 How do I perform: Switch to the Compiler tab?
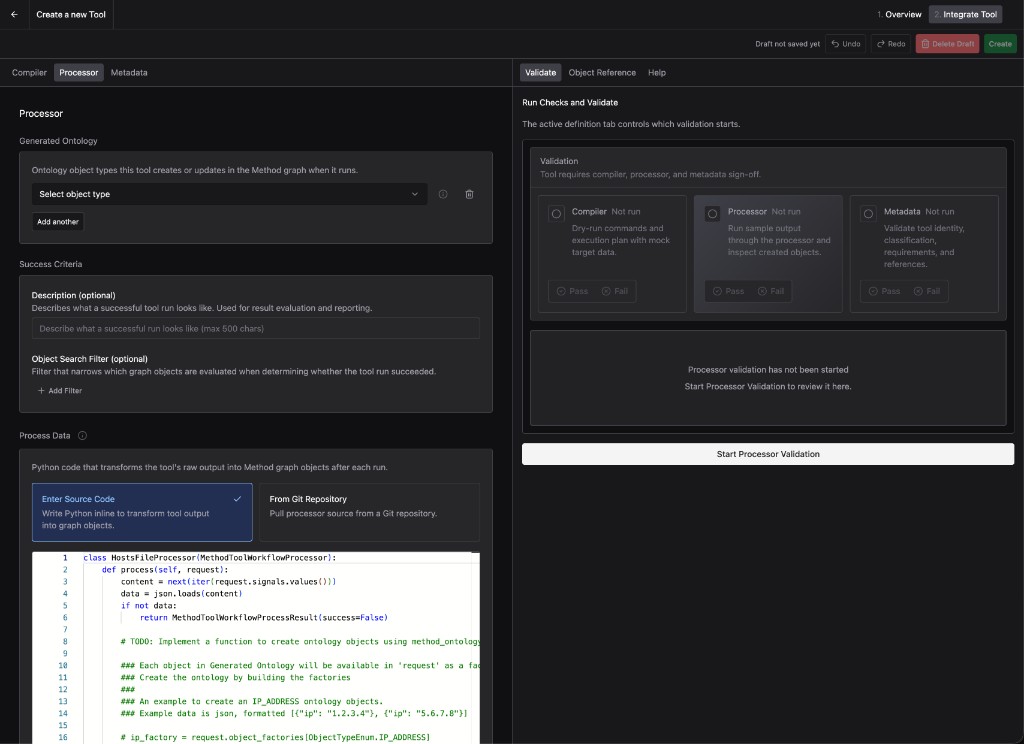pos(29,73)
